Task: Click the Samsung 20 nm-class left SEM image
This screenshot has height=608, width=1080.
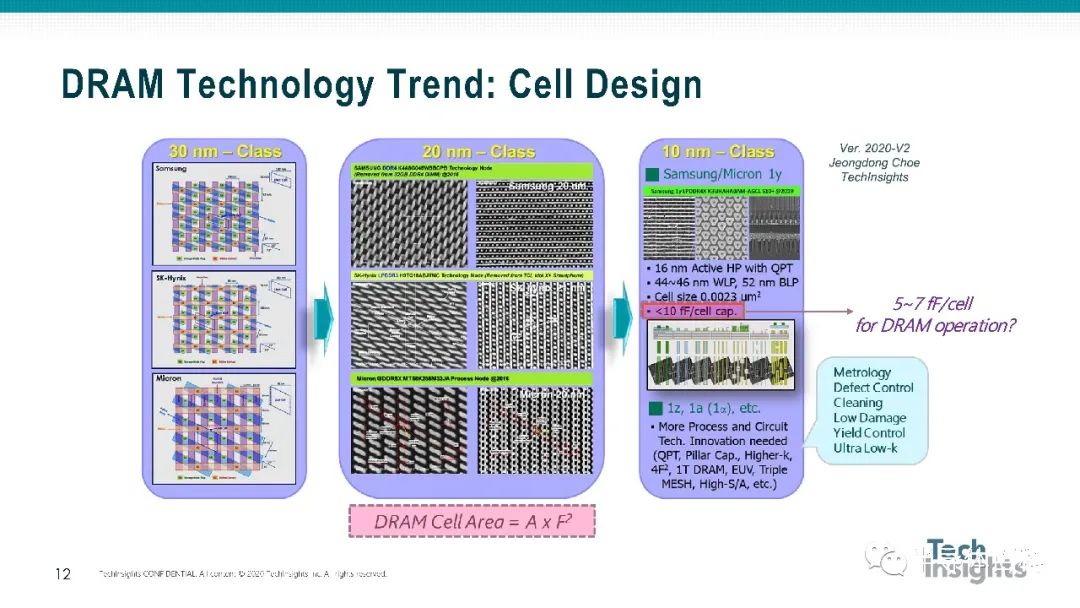Action: click(x=409, y=223)
